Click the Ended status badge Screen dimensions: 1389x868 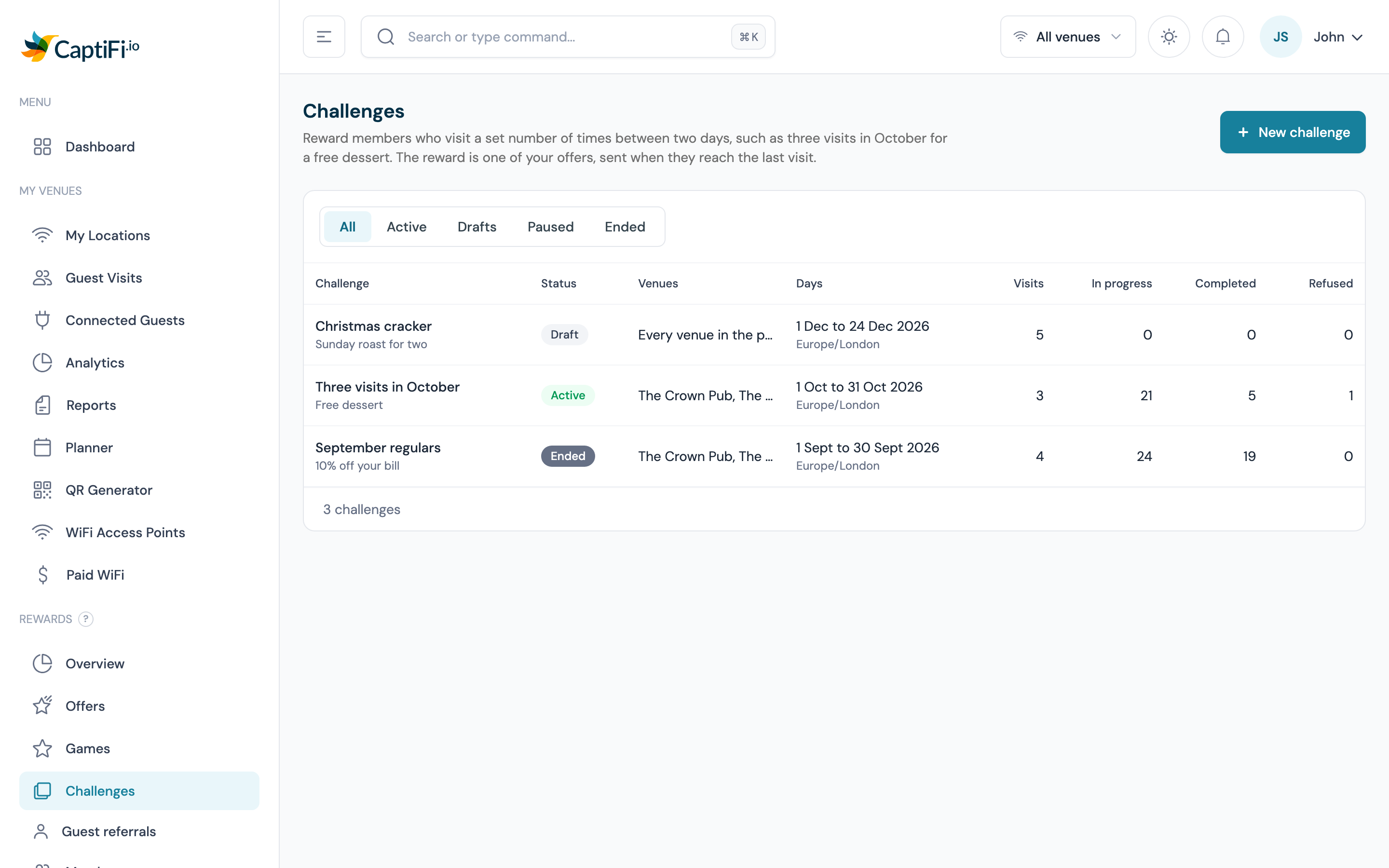click(568, 456)
